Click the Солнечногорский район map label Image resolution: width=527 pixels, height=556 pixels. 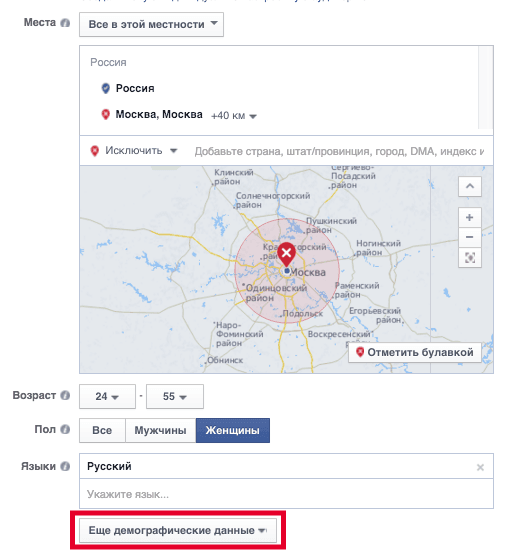(273, 200)
